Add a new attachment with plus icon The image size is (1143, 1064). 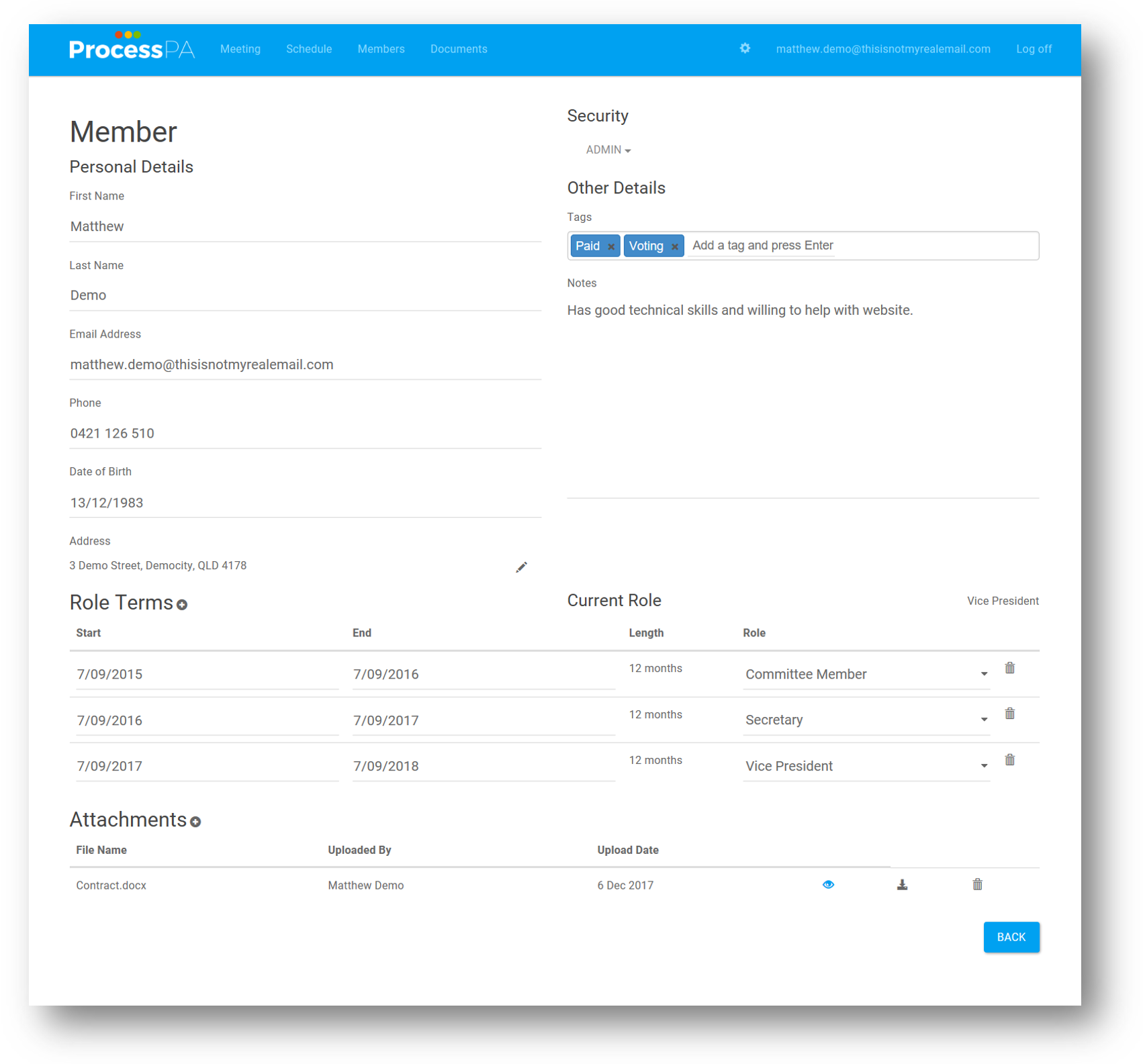(195, 822)
